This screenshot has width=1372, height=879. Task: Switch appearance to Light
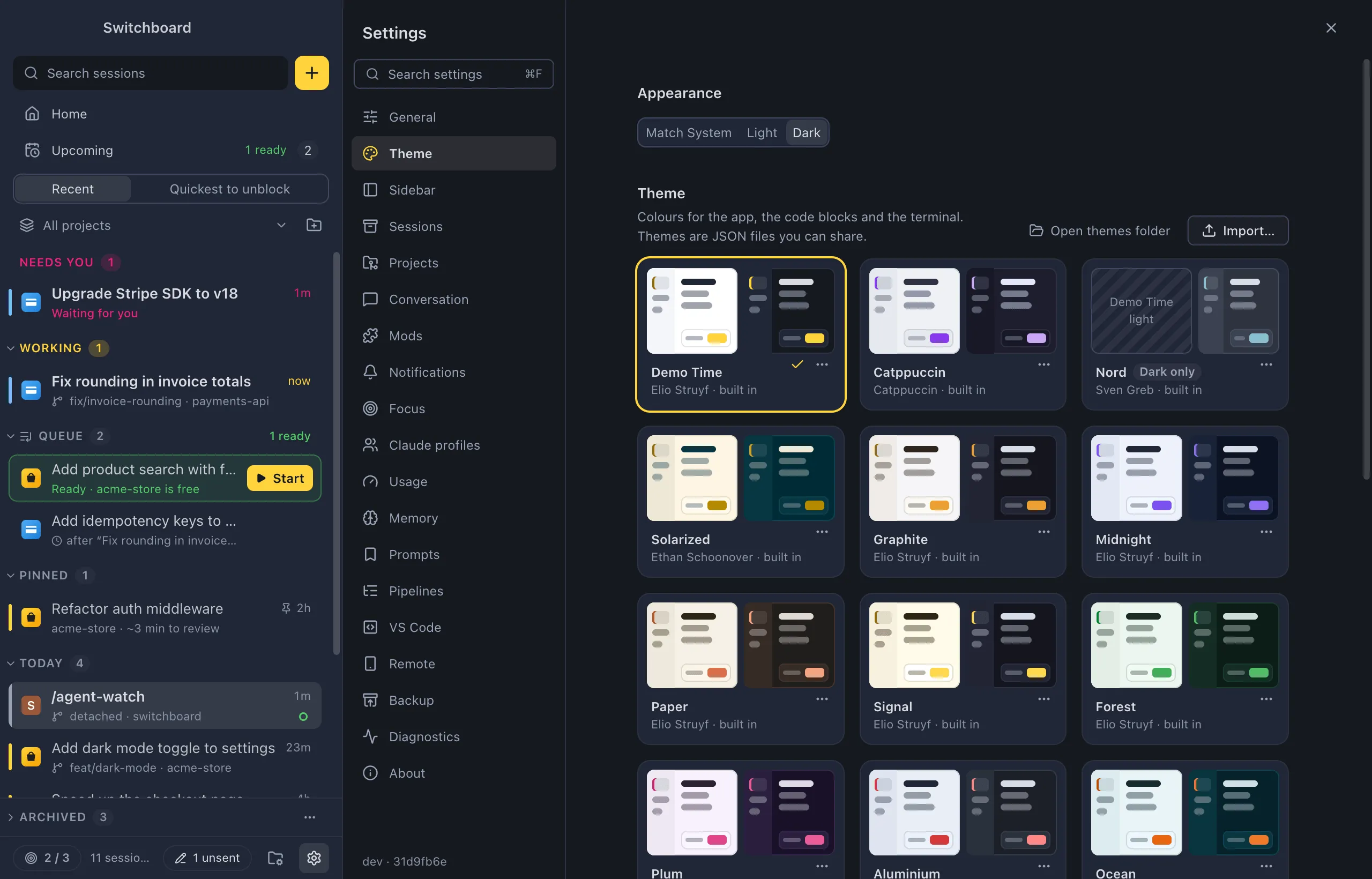[x=762, y=132]
